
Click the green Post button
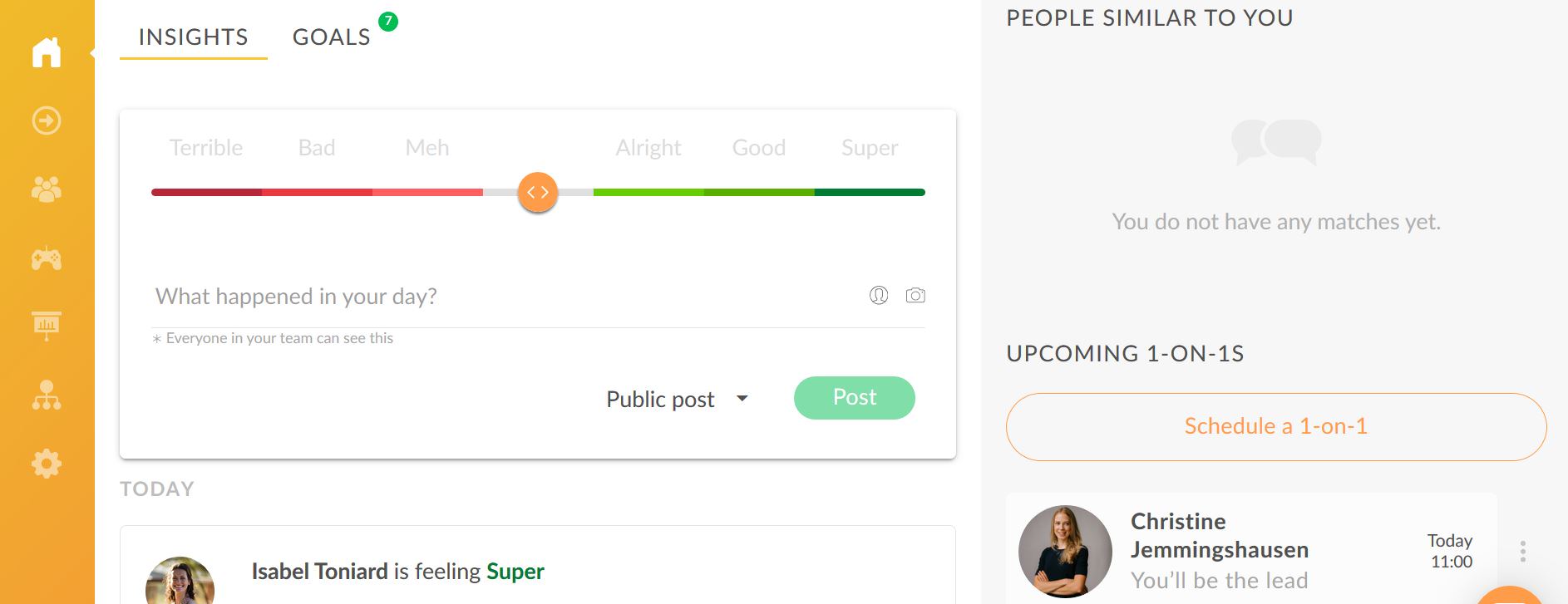(x=855, y=398)
